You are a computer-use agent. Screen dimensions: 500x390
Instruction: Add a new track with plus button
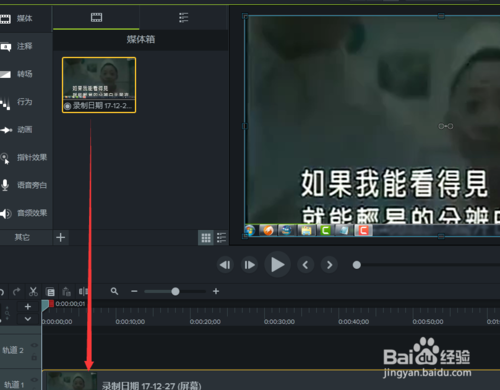pyautogui.click(x=28, y=306)
